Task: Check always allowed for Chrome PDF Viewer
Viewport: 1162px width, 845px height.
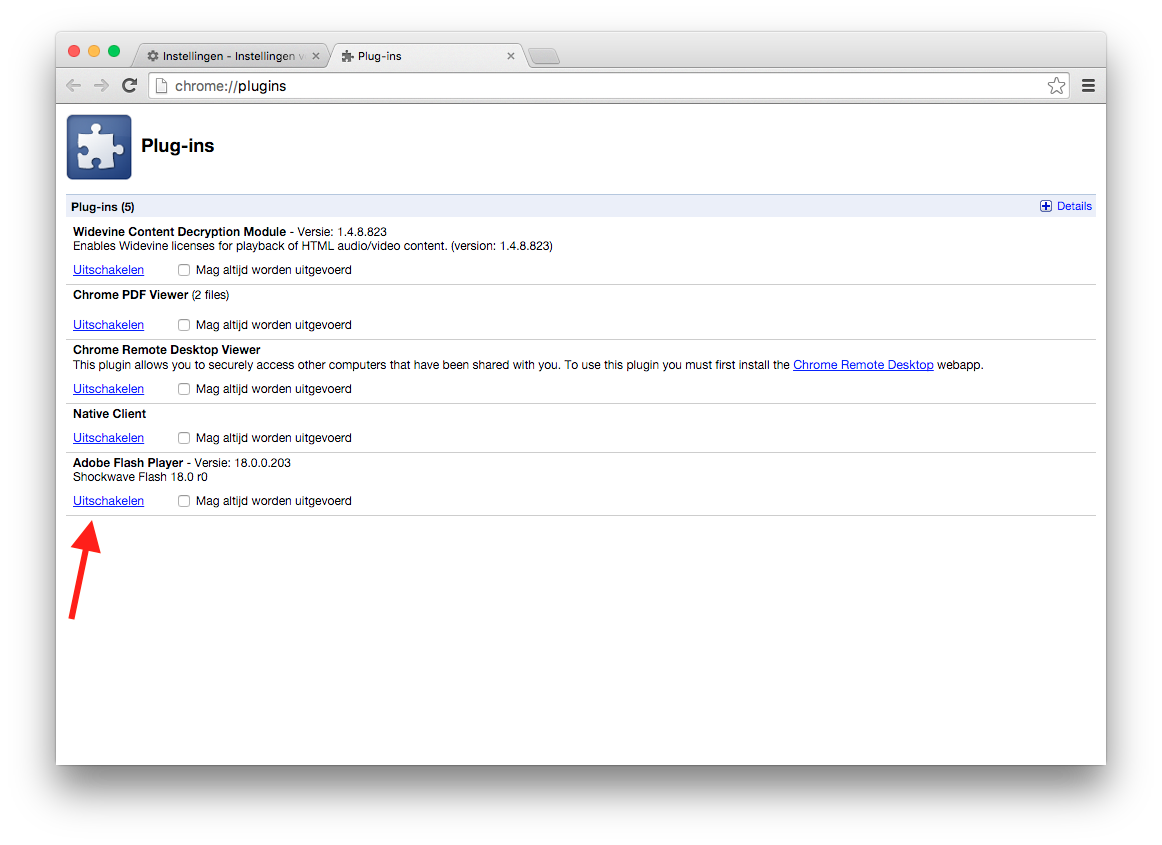Action: tap(184, 325)
